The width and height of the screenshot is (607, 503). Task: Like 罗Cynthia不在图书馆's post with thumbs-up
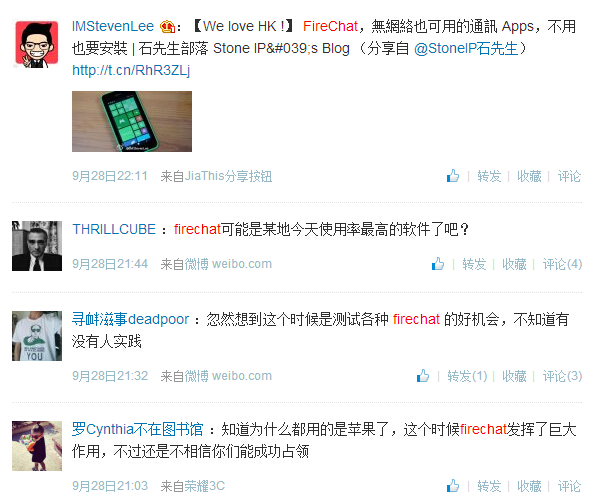click(453, 486)
